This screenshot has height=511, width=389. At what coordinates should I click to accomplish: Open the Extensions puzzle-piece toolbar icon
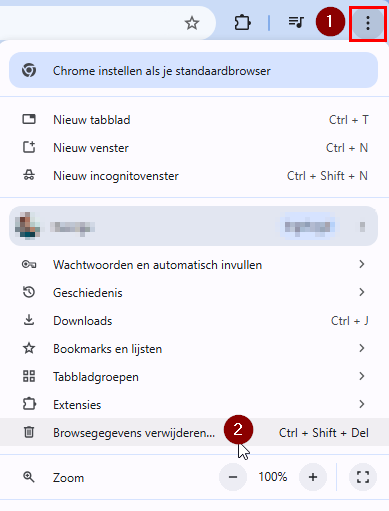click(242, 23)
